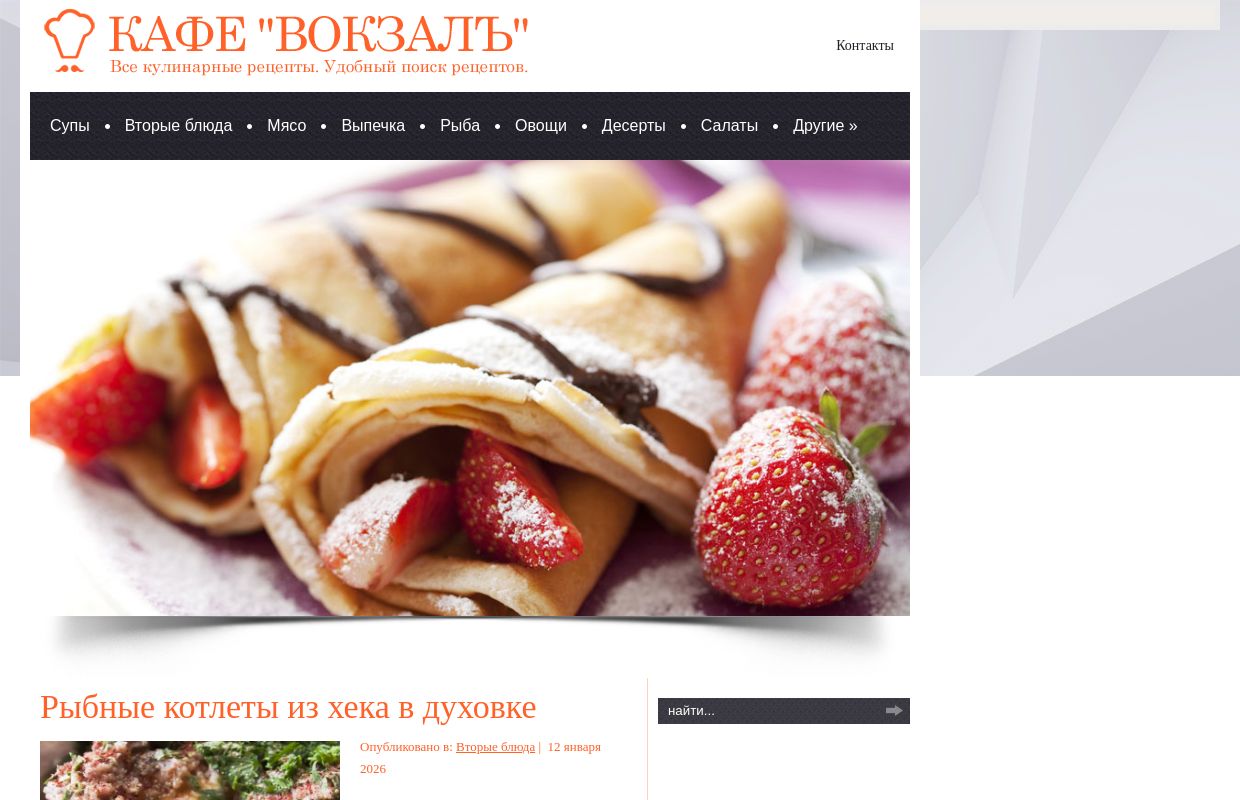Open the Рыба category
The image size is (1240, 800).
tap(460, 126)
